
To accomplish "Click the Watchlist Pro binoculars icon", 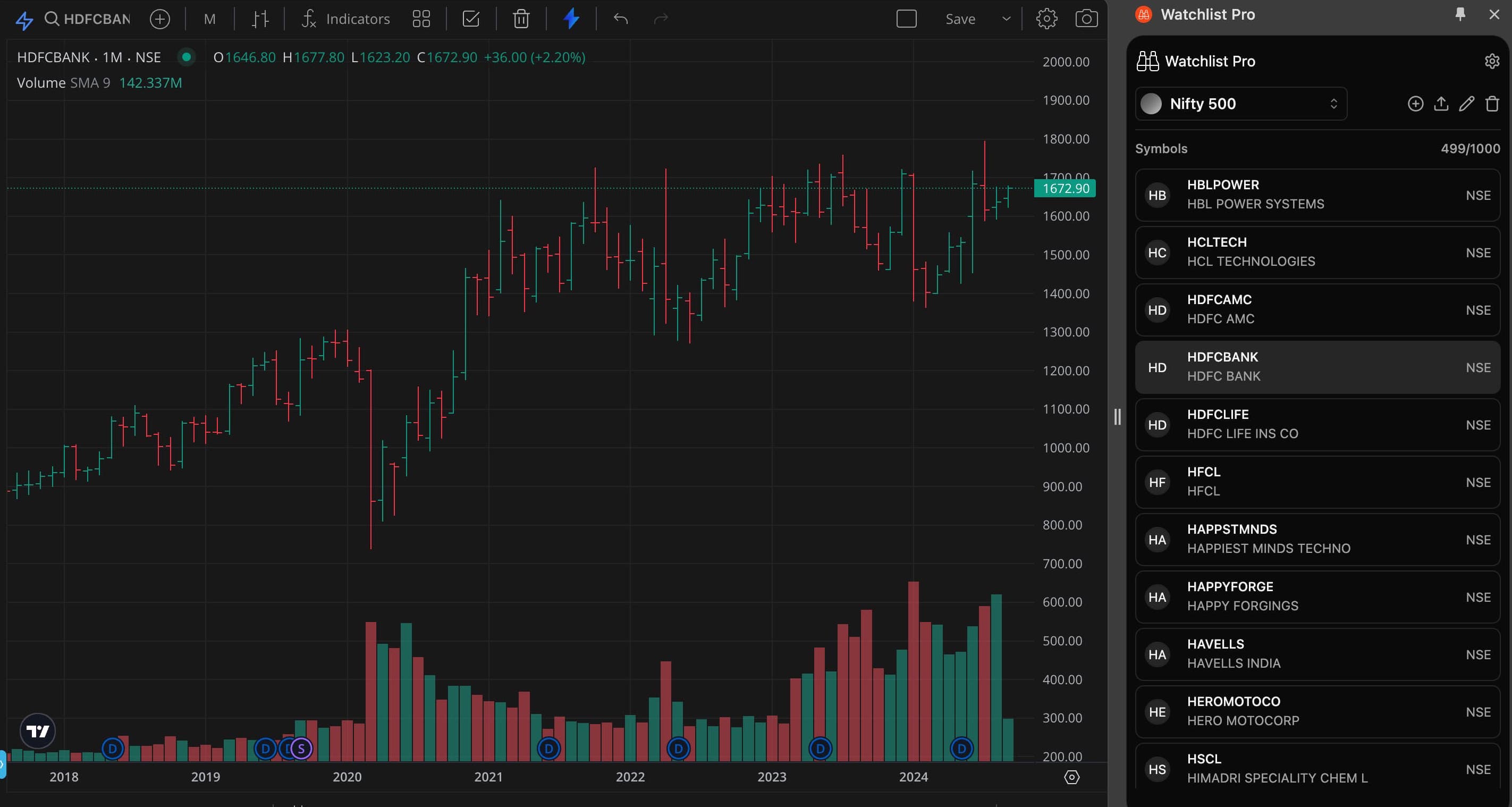I will tap(1147, 61).
